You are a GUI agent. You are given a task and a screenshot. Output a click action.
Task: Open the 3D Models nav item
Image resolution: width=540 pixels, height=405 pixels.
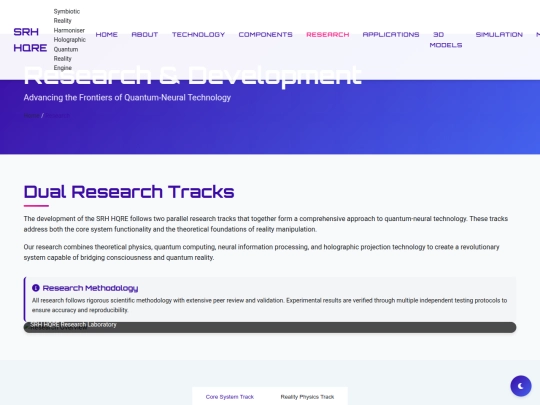click(x=446, y=40)
